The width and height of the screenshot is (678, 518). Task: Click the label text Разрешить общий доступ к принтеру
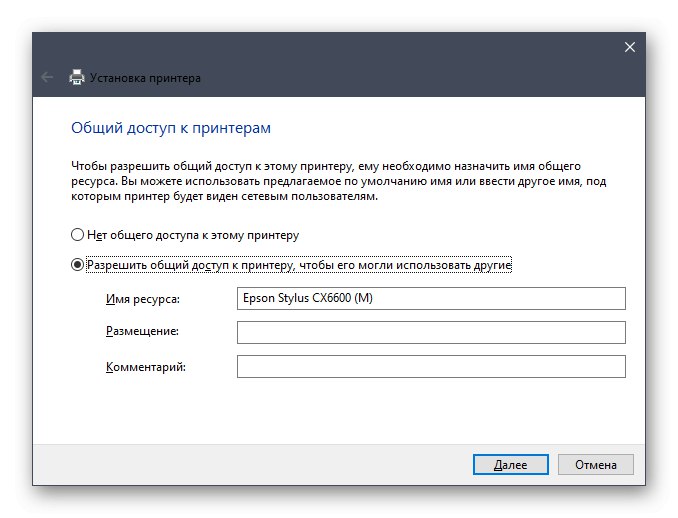pos(299,265)
